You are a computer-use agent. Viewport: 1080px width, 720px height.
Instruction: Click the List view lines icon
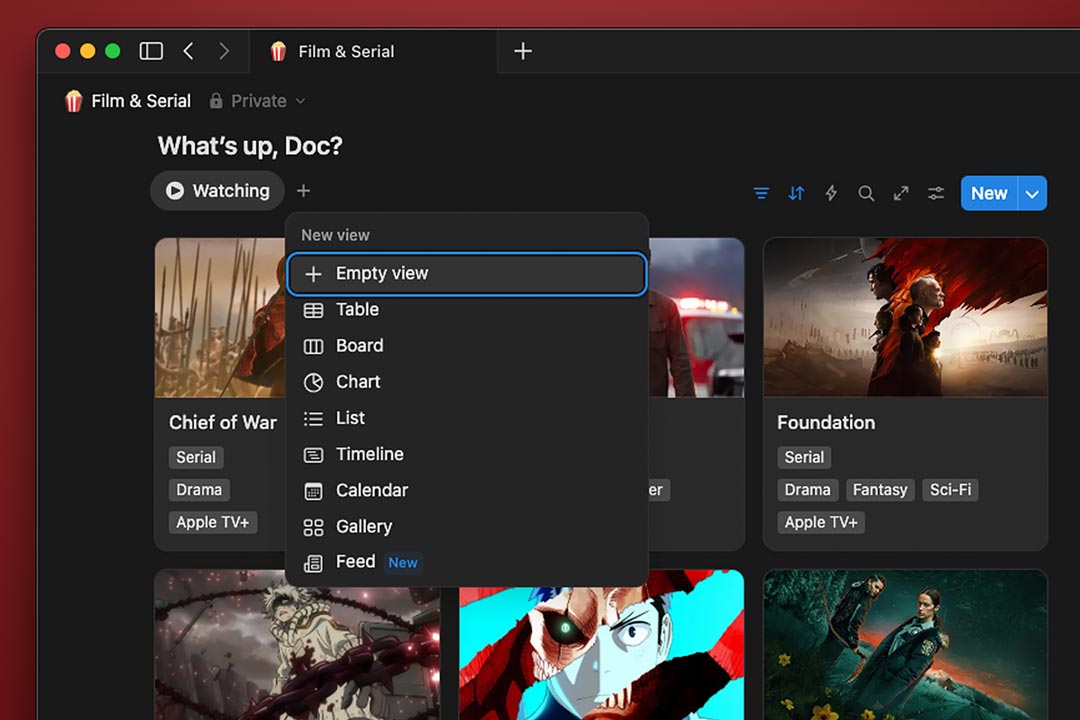(313, 418)
